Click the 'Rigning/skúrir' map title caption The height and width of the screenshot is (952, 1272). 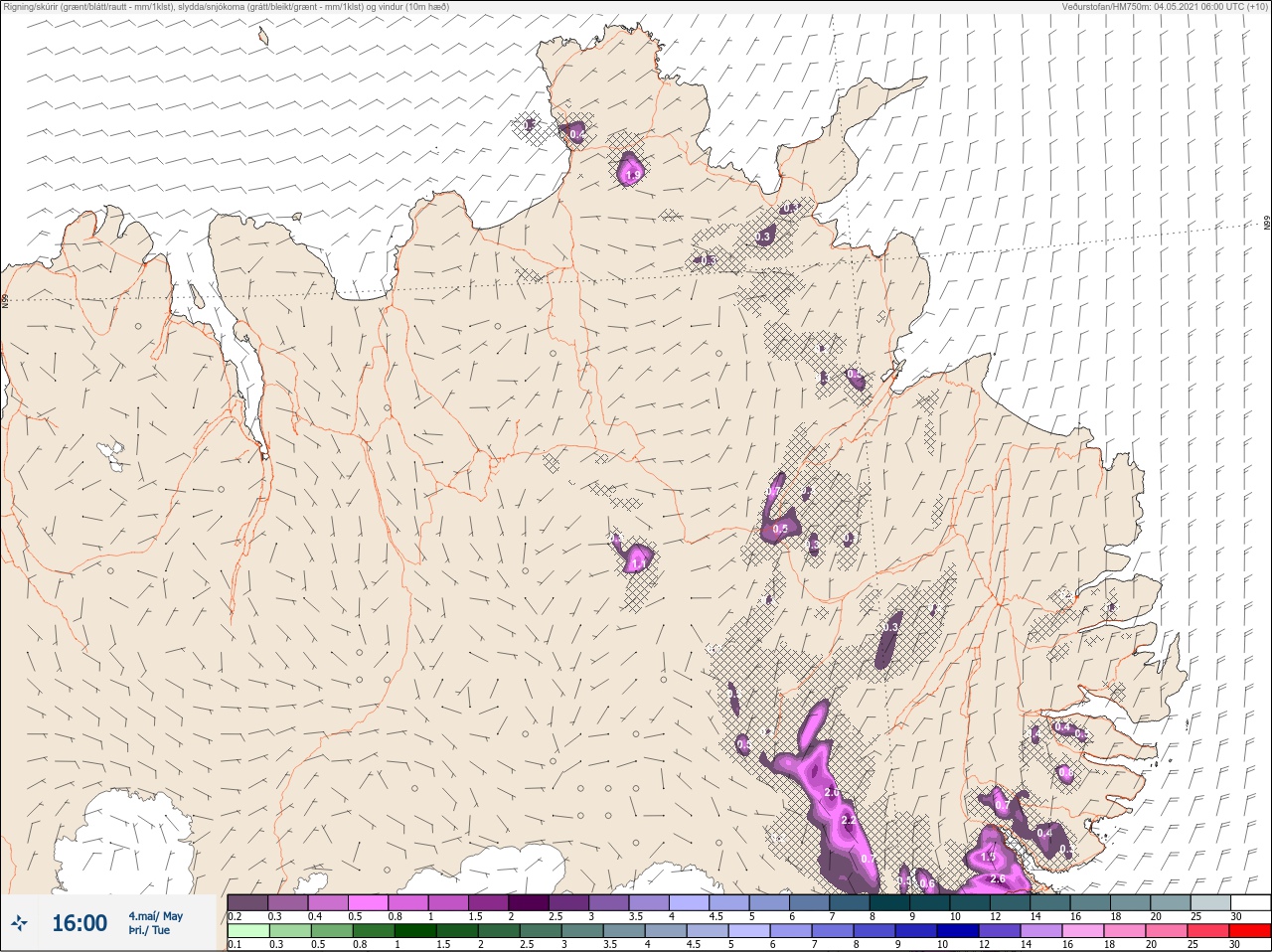[x=226, y=6]
